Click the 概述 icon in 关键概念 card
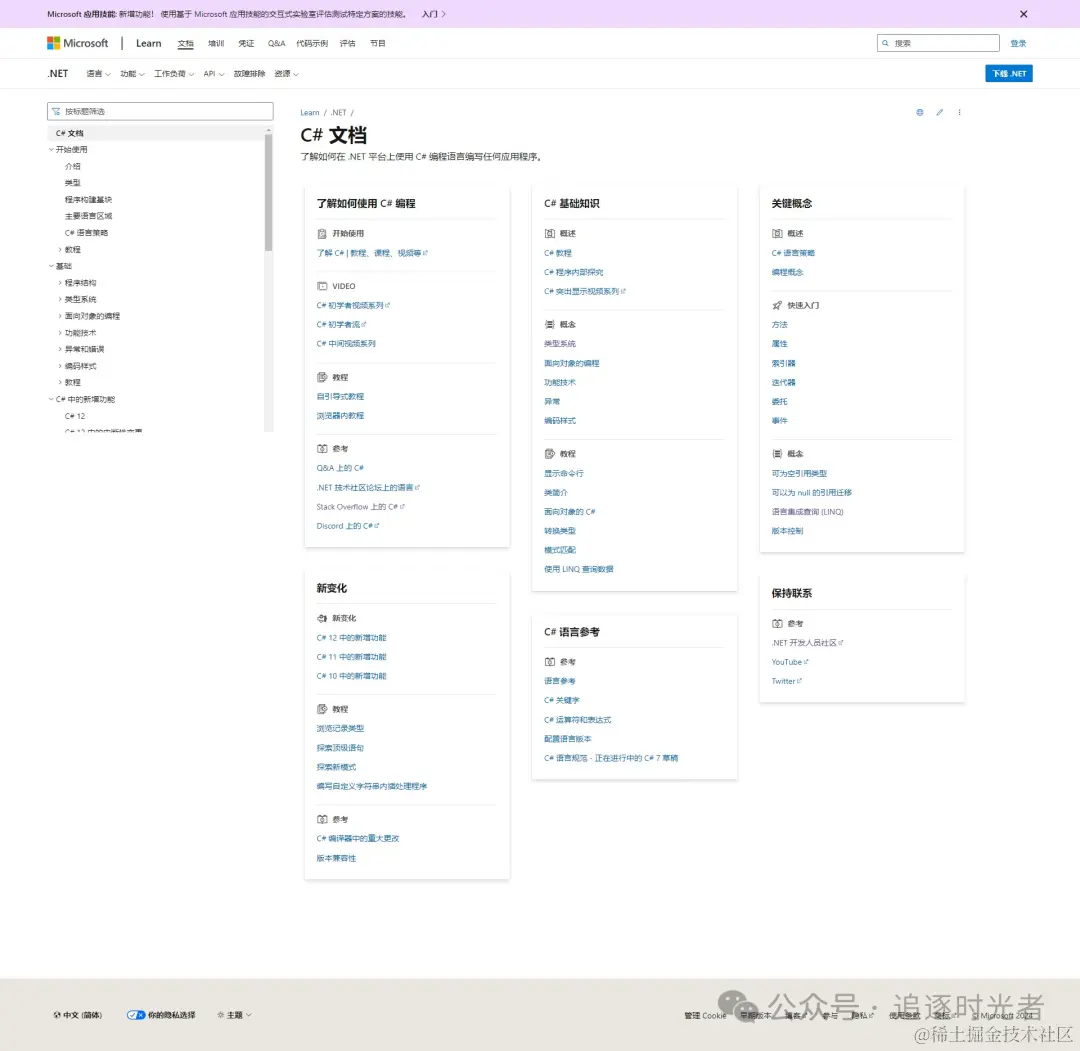This screenshot has height=1051, width=1080. pyautogui.click(x=777, y=233)
